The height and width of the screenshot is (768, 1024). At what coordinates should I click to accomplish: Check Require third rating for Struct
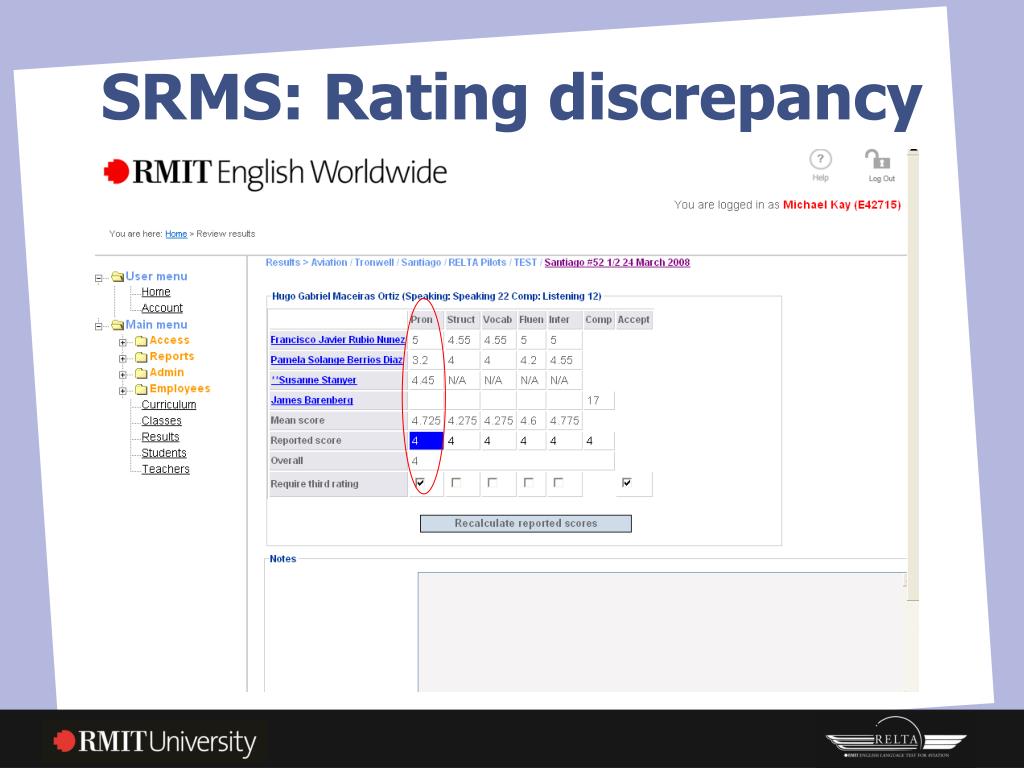[456, 483]
